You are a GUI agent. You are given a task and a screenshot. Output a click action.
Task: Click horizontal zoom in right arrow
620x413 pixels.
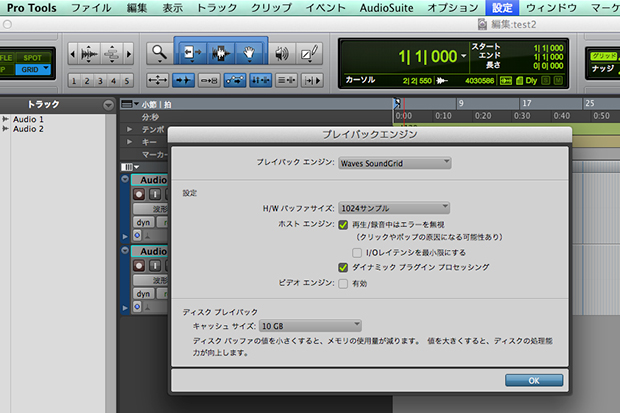129,53
